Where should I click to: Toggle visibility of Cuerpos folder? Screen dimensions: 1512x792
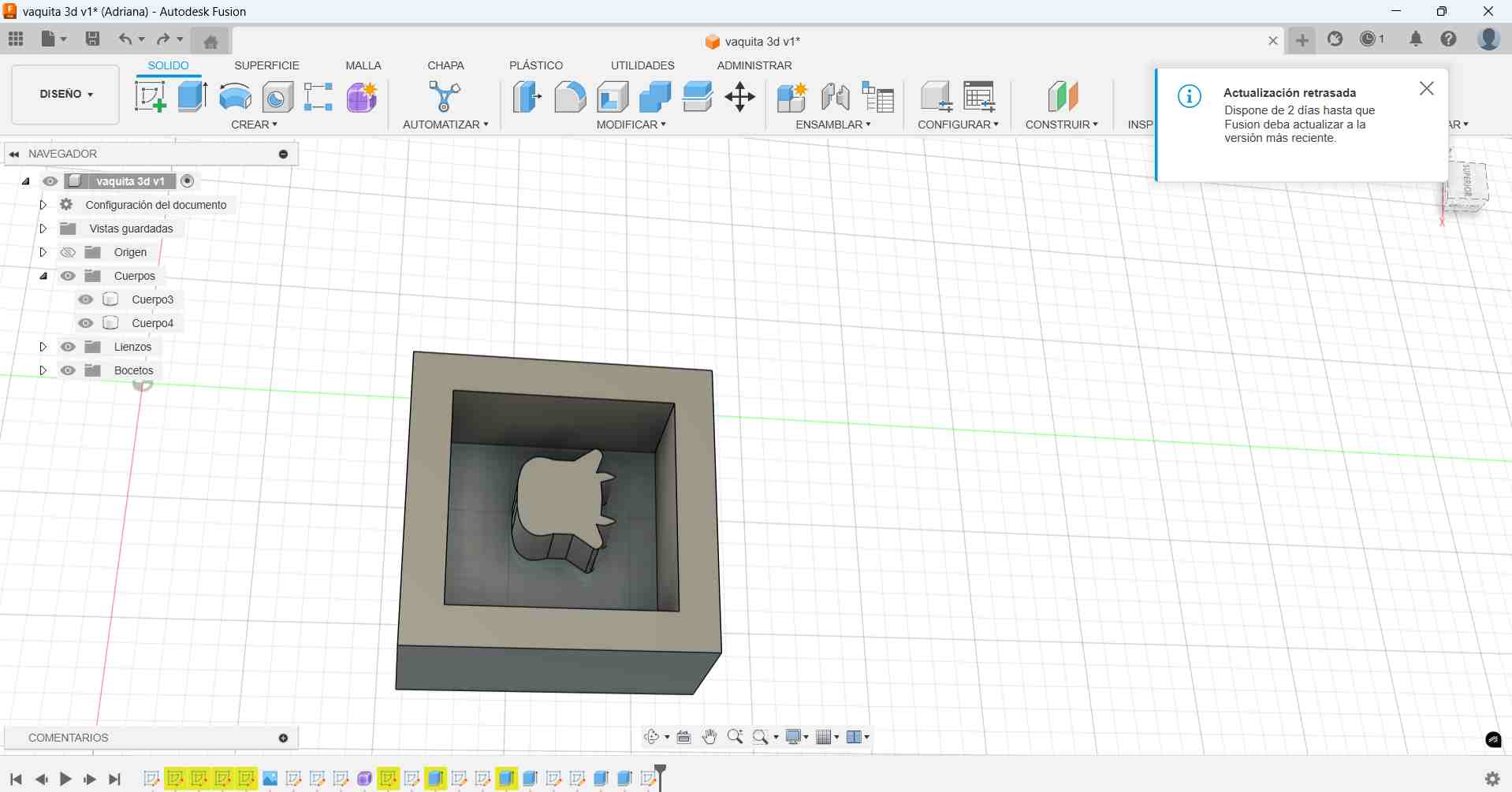point(69,276)
